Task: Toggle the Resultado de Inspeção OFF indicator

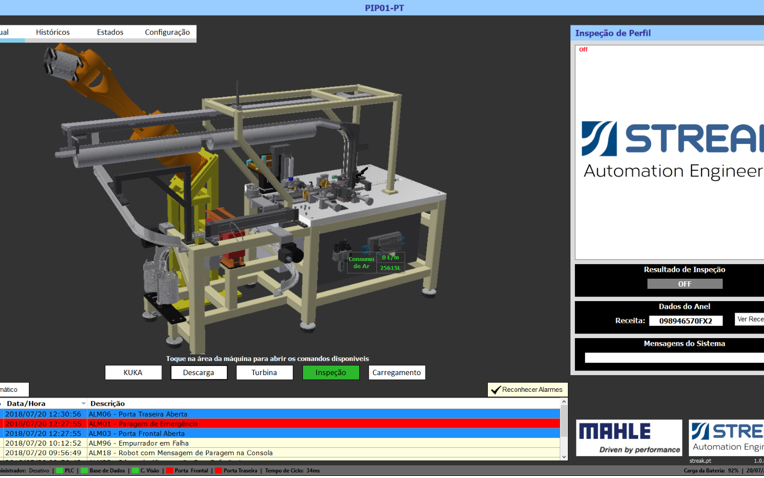Action: coord(684,284)
